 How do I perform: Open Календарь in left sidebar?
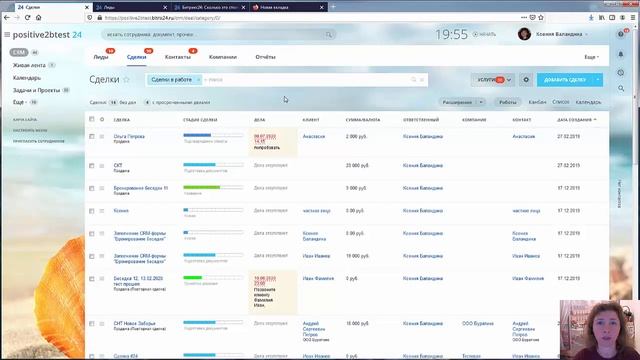(27, 78)
